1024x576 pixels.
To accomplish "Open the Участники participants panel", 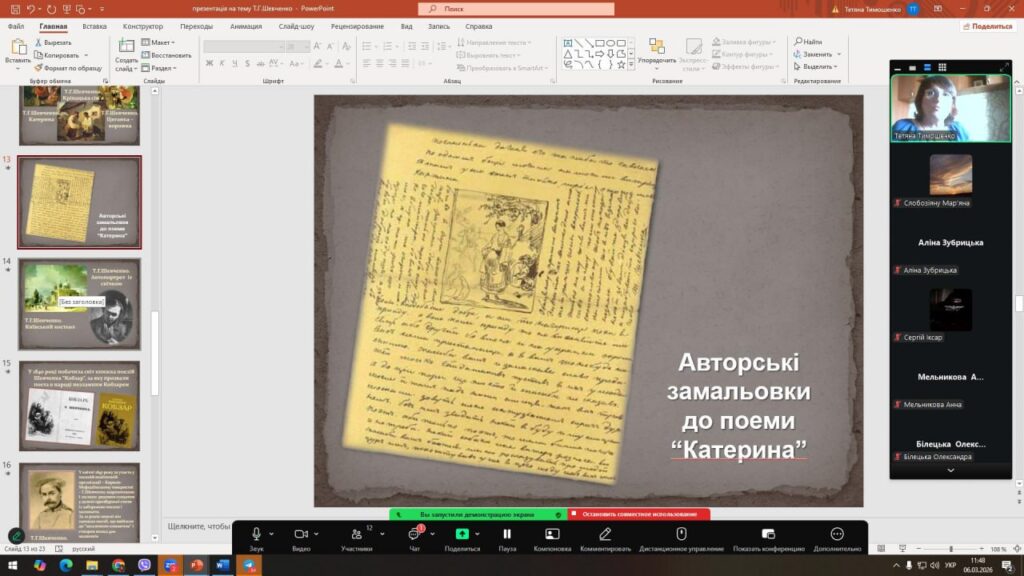I will [357, 535].
